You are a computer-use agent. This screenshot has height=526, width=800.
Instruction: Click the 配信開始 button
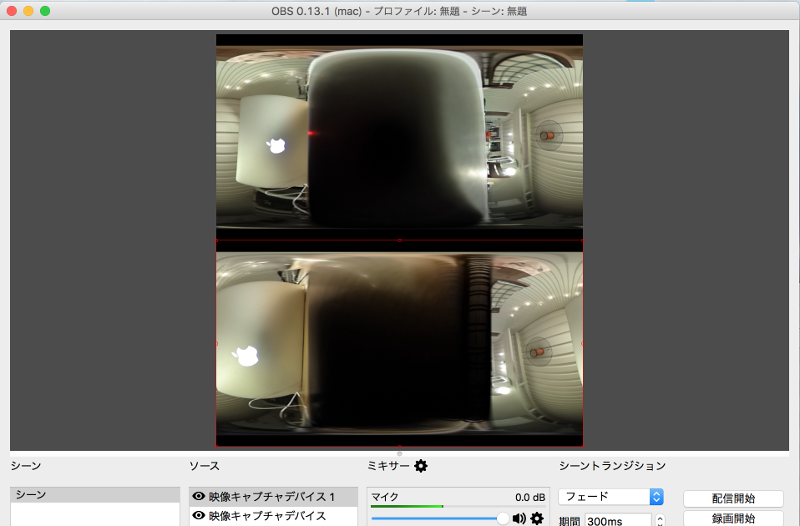[733, 498]
